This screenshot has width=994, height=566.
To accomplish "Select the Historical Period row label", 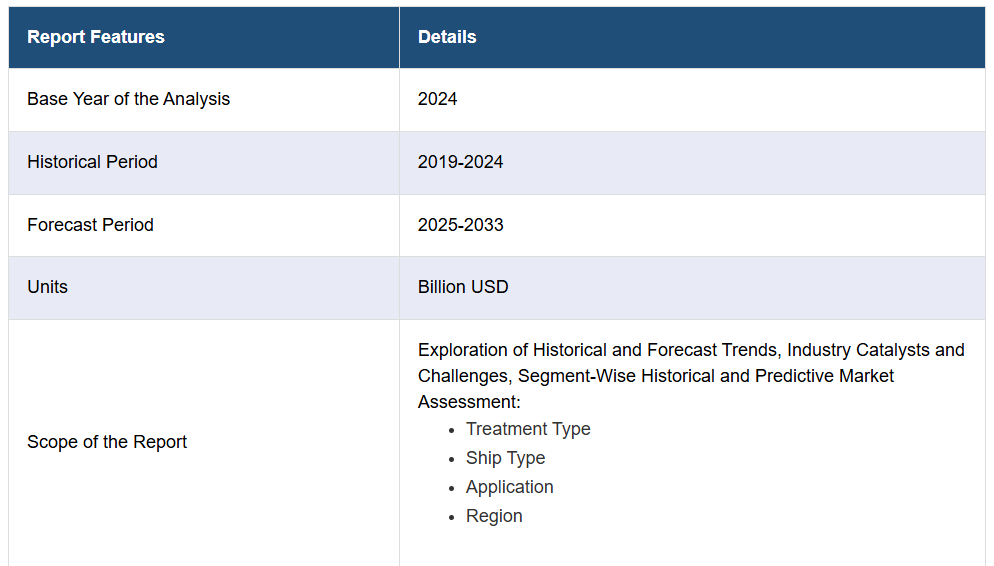I will click(x=92, y=162).
